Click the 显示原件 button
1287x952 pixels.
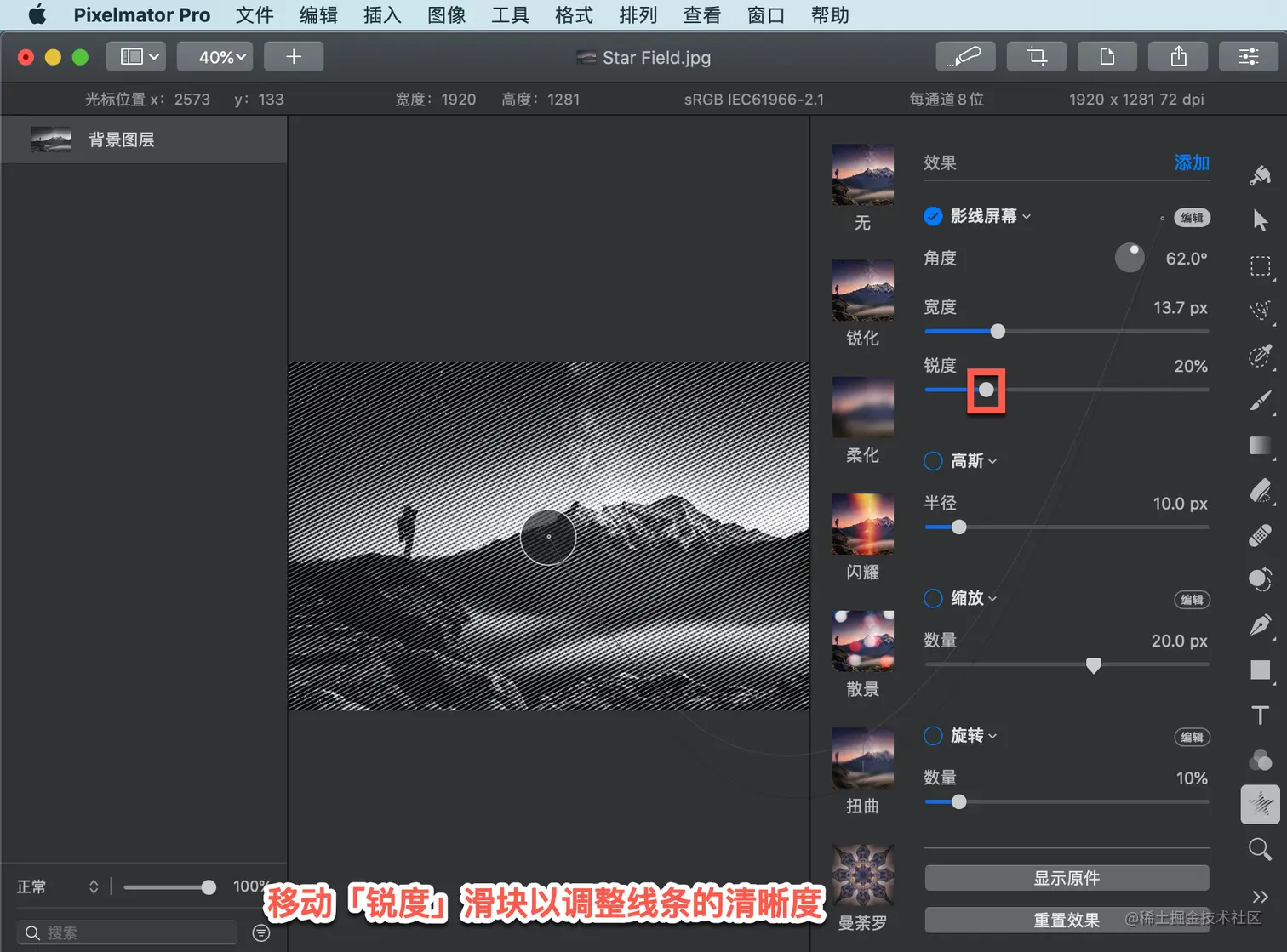click(x=1067, y=878)
